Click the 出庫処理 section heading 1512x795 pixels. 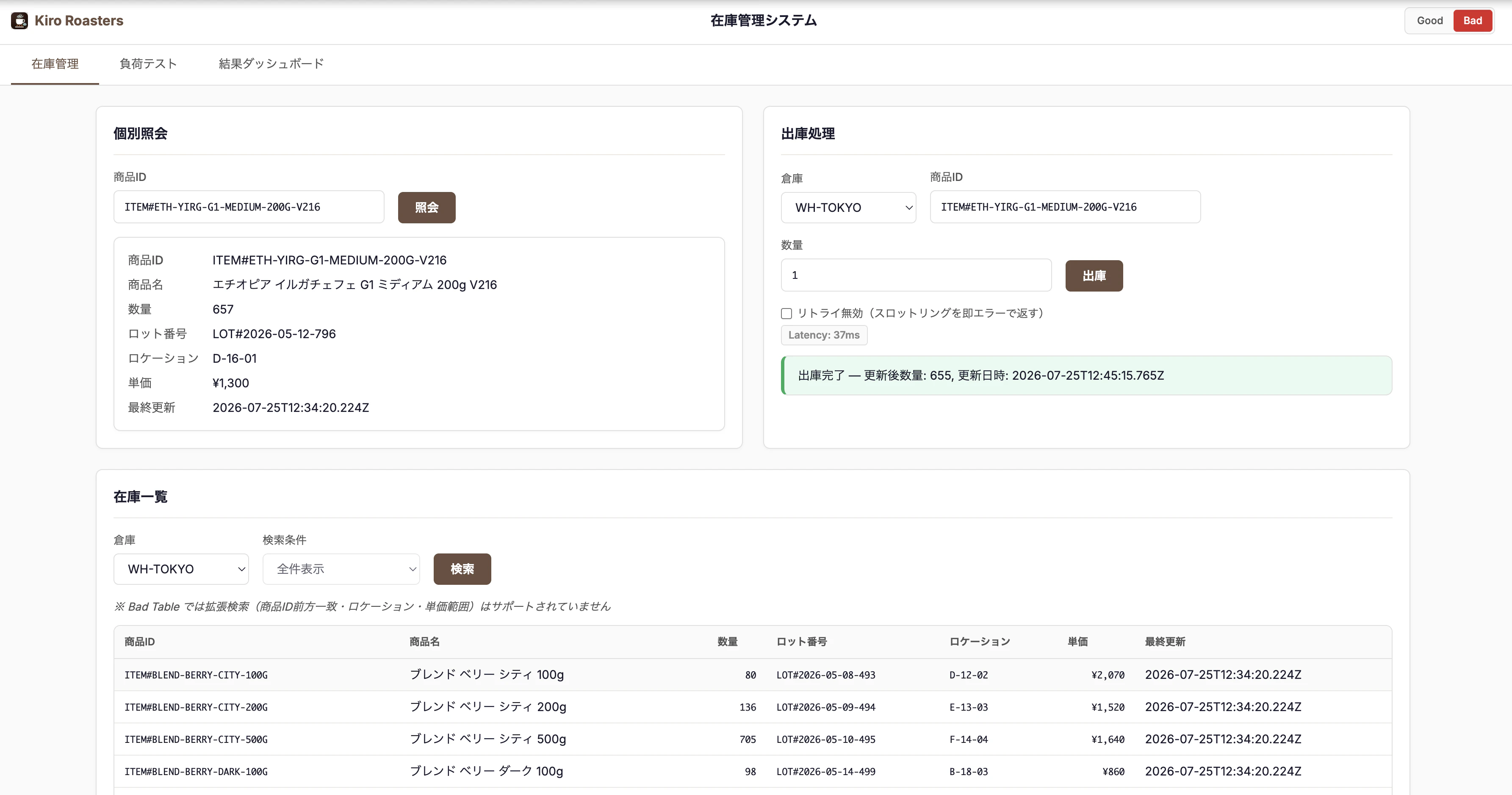point(808,134)
